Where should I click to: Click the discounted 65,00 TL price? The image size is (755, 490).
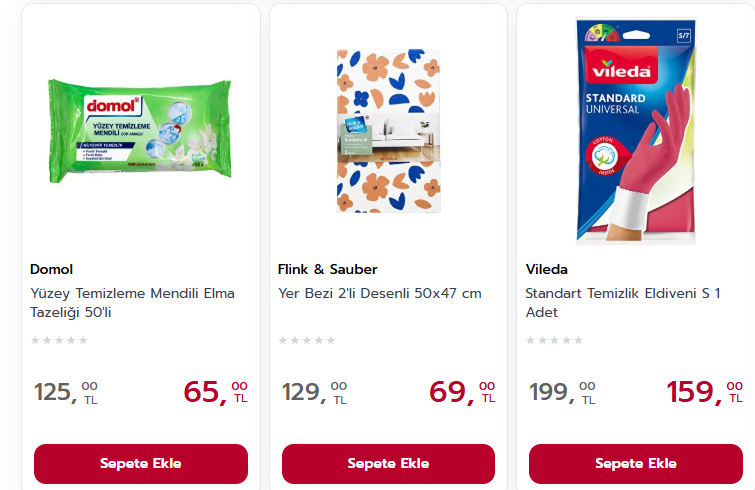(215, 392)
